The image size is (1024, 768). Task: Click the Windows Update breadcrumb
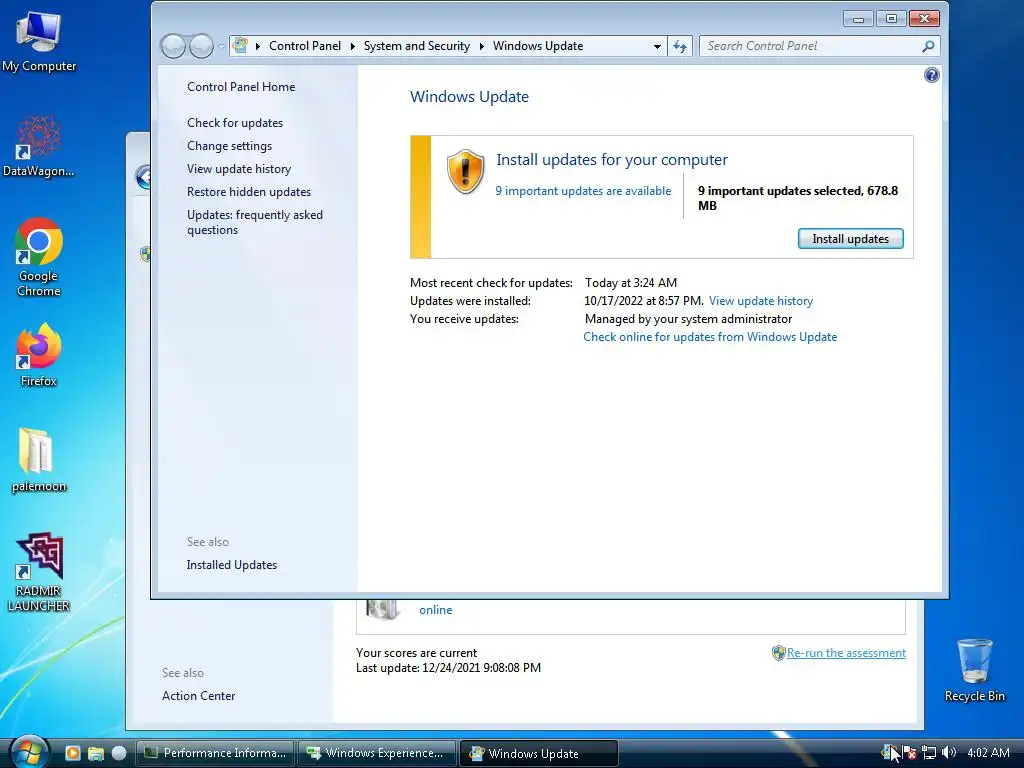pos(538,46)
